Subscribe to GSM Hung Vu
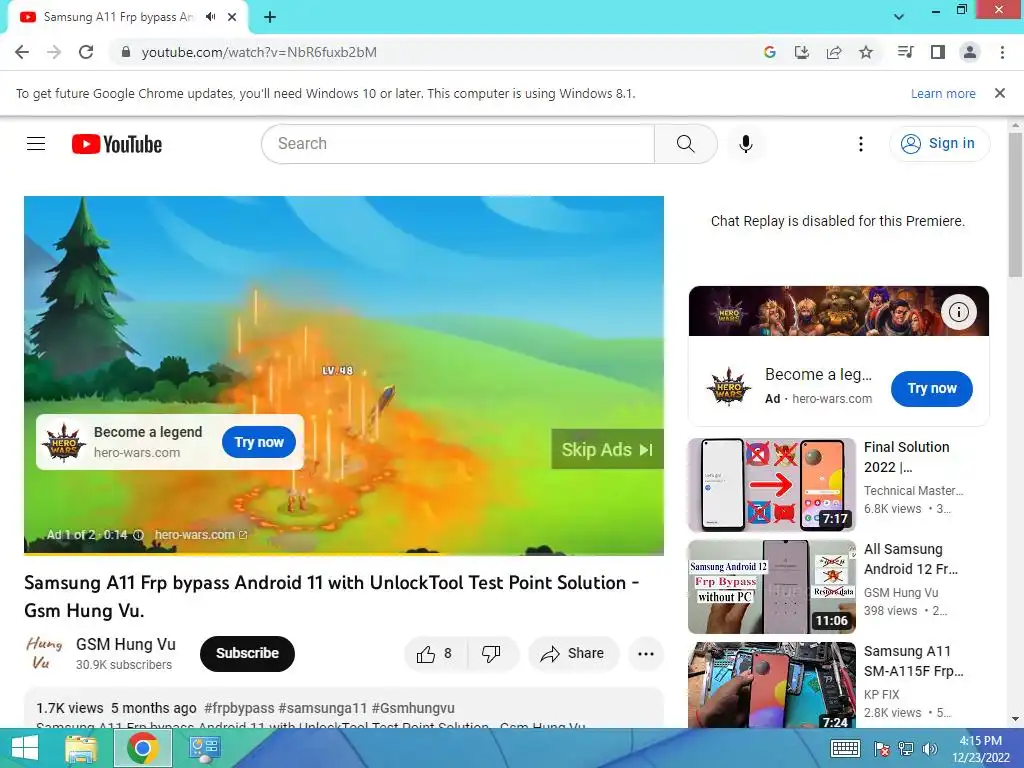1024x768 pixels. click(248, 653)
